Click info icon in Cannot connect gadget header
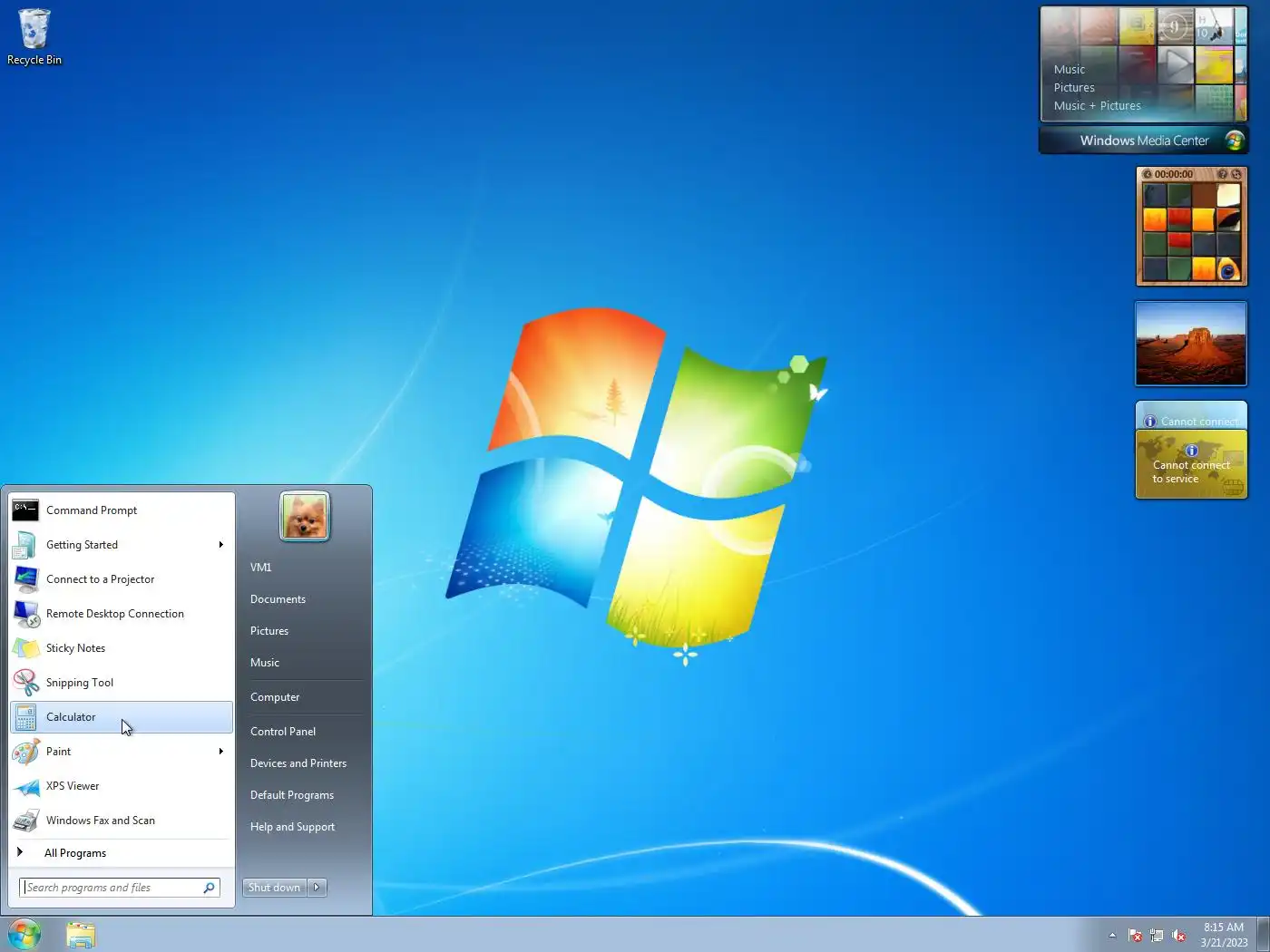 [x=1150, y=422]
